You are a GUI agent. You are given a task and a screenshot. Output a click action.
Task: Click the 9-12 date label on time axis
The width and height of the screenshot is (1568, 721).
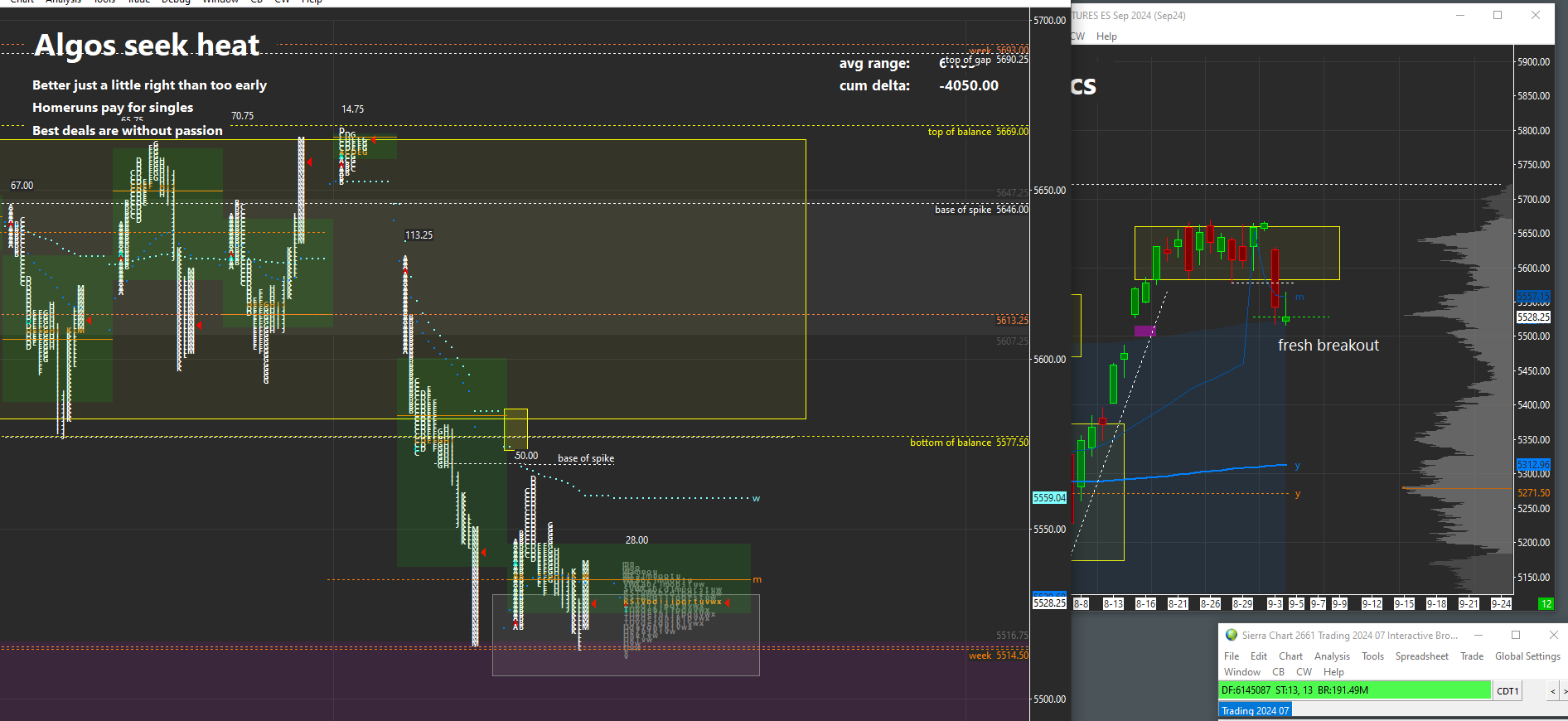click(1372, 603)
